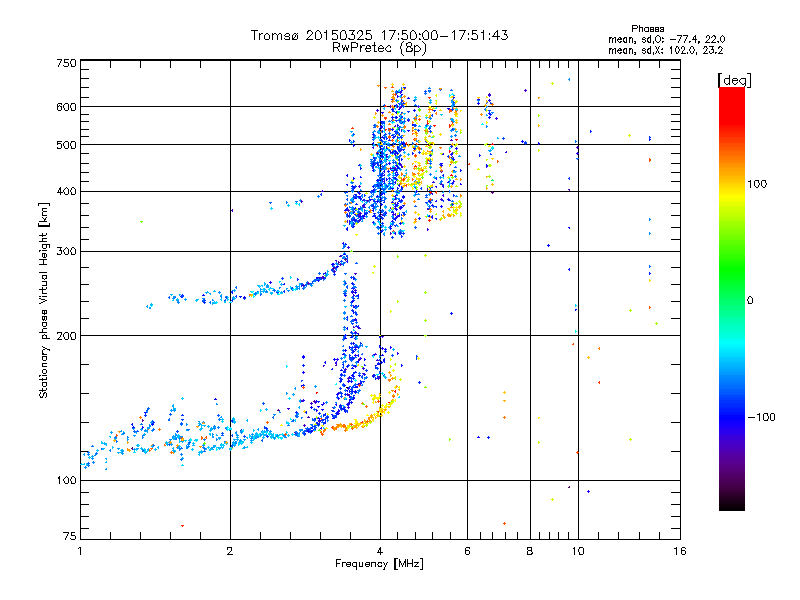Click the x-axis tick label '10'
Screen dimensions: 800x600
point(578,551)
